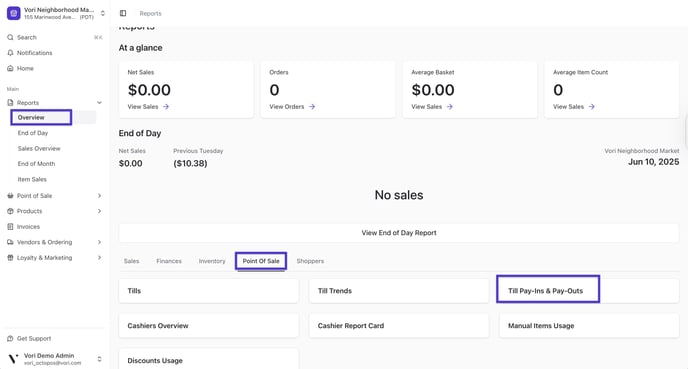Screen dimensions: 688x369
Task: Click the Invoices icon in sidebar
Action: point(10,226)
